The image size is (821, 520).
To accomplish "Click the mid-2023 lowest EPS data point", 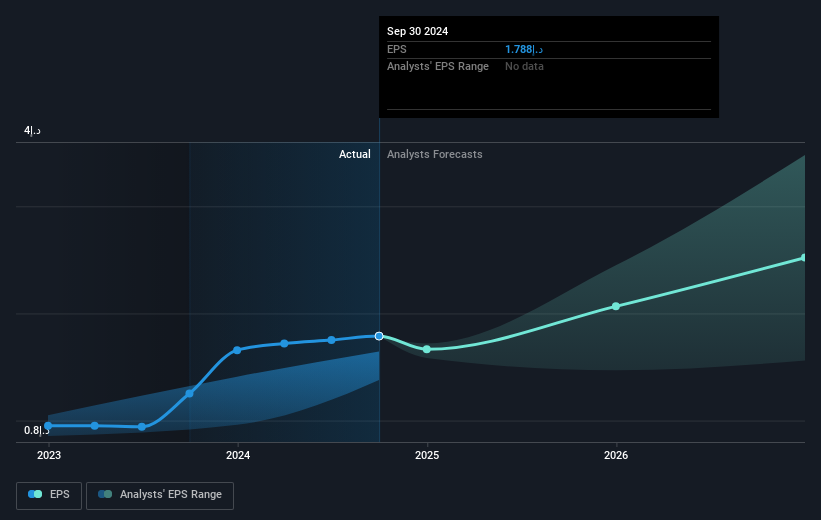I will [x=141, y=427].
